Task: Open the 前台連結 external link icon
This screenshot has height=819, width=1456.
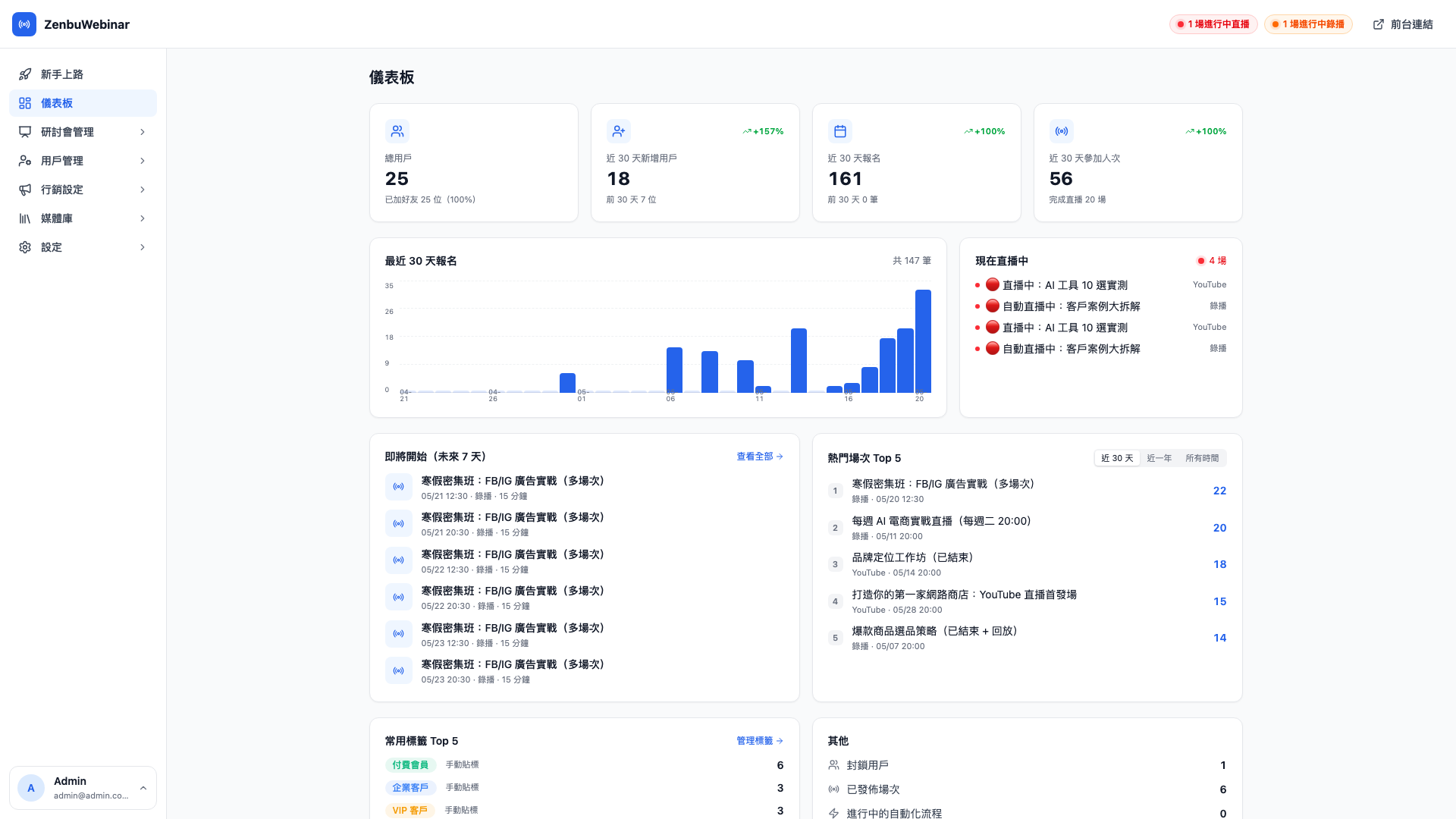Action: [1379, 24]
